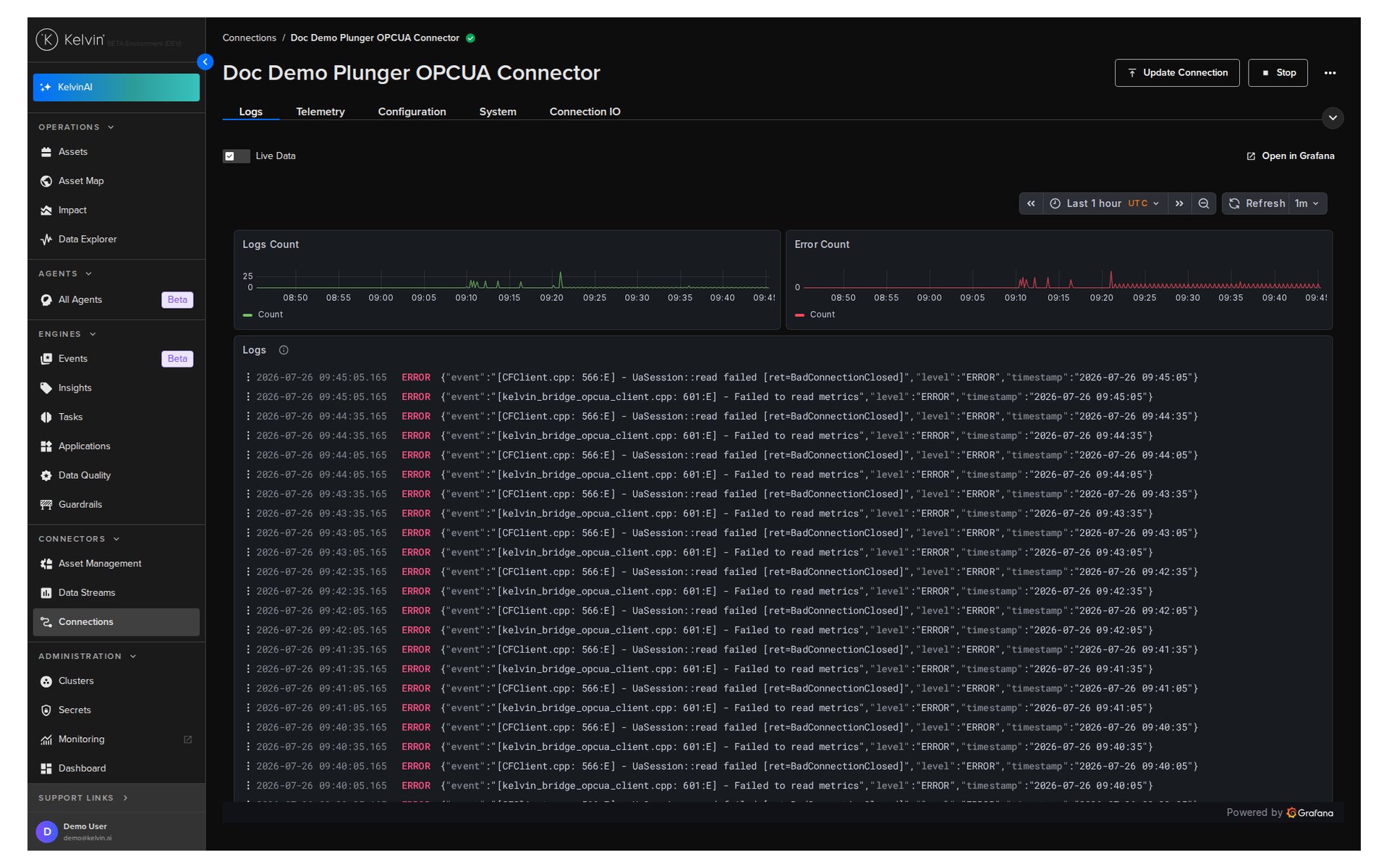Open 1m refresh interval dropdown
Viewport: 1389px width, 868px height.
(1307, 204)
